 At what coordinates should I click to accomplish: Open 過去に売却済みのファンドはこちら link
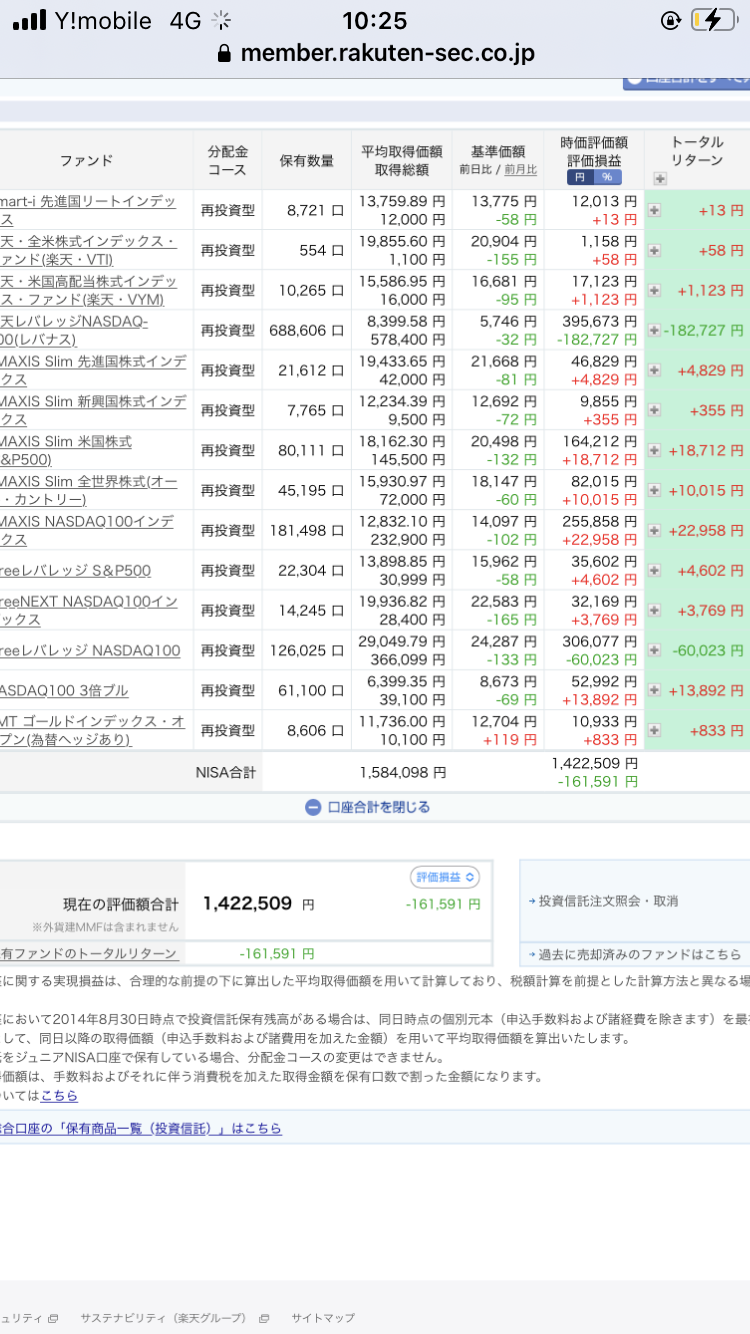click(x=640, y=954)
